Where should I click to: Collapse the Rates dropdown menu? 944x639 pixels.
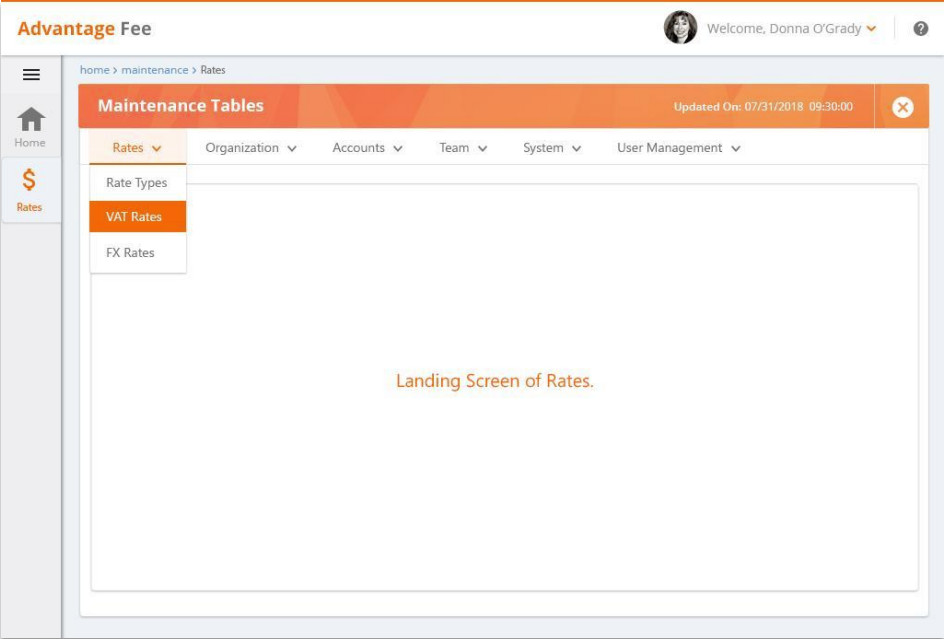(x=137, y=148)
